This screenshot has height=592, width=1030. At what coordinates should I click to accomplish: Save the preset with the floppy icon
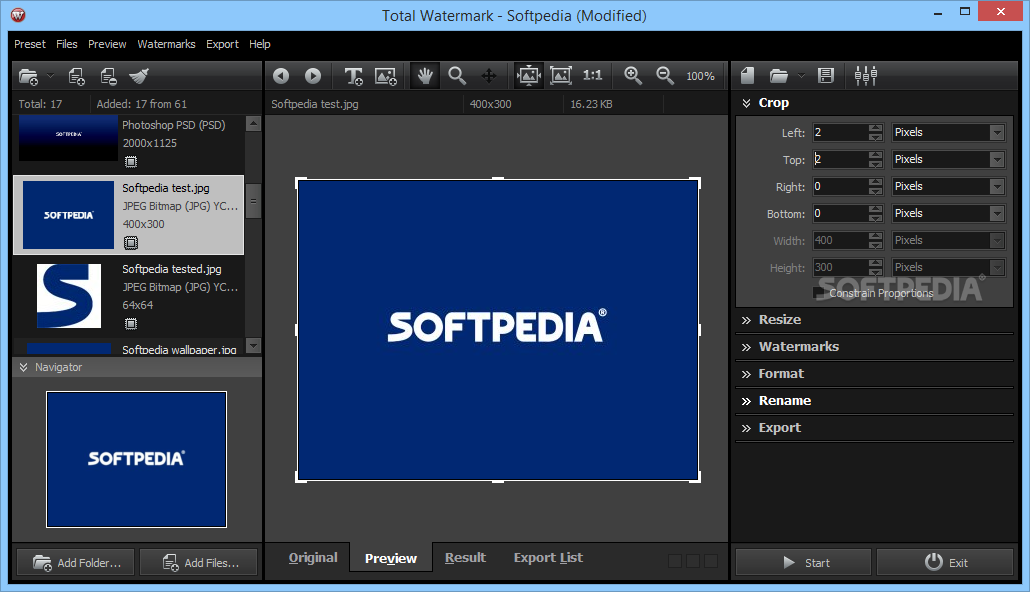click(x=826, y=76)
